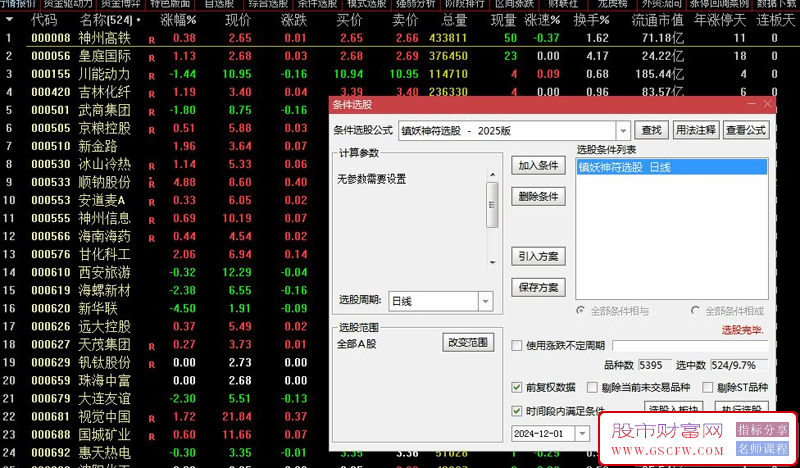The image size is (800, 468).
Task: Select 镇妖神符选股 日线 in condition list
Action: (x=671, y=167)
